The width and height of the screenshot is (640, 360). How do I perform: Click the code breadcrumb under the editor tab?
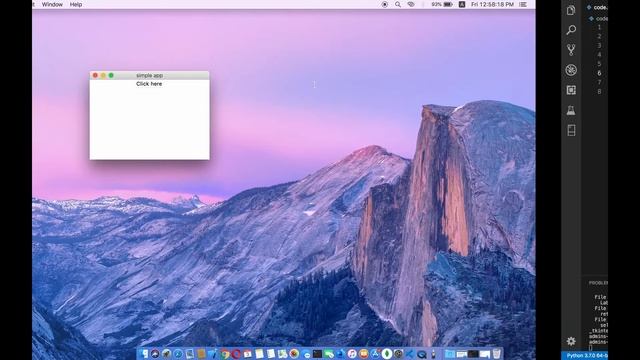coord(599,18)
